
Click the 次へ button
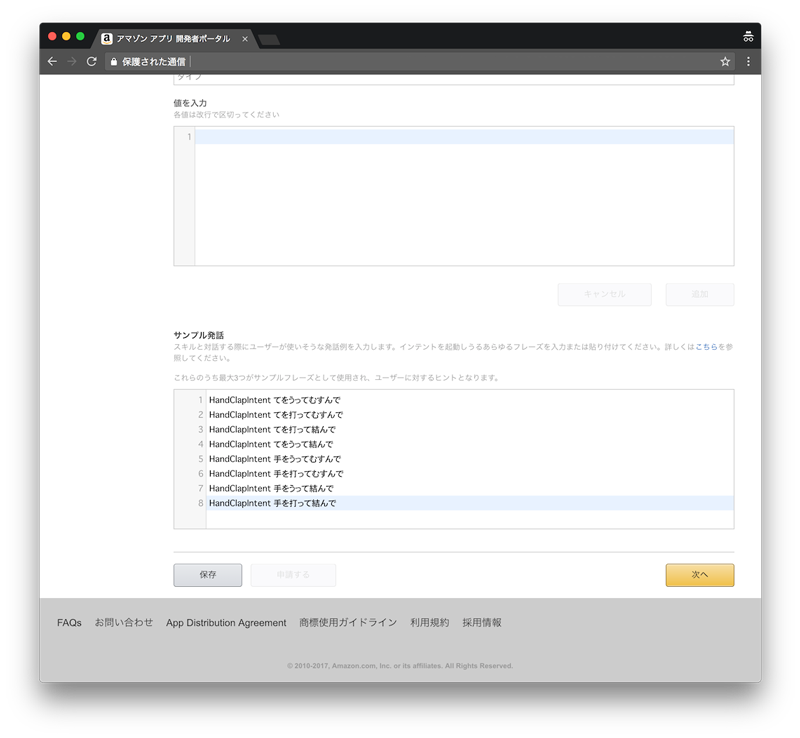(x=699, y=575)
